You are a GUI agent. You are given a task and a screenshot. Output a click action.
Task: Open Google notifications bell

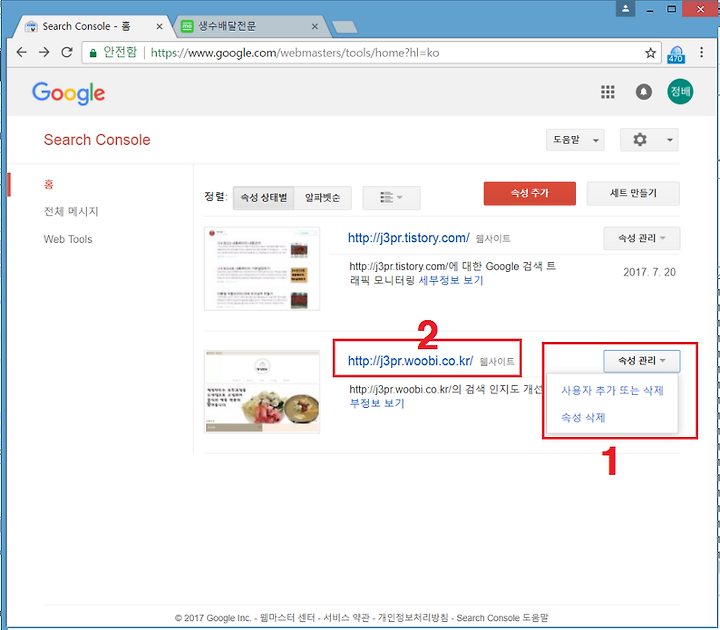[x=644, y=92]
